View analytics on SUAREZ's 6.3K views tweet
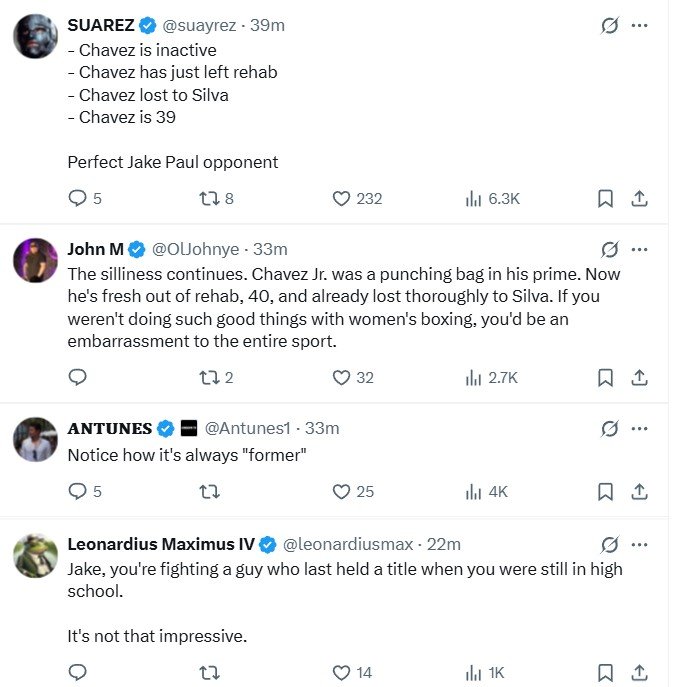This screenshot has height=687, width=686. [474, 198]
